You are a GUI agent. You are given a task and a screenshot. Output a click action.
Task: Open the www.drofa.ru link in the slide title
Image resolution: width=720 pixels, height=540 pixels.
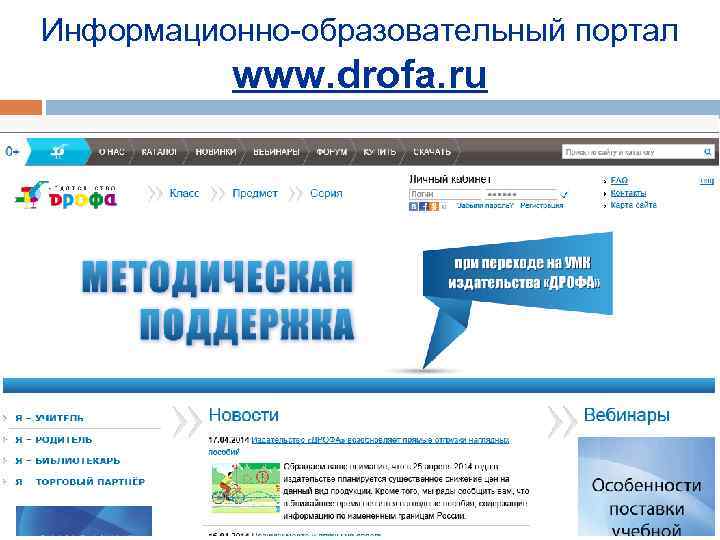[360, 76]
